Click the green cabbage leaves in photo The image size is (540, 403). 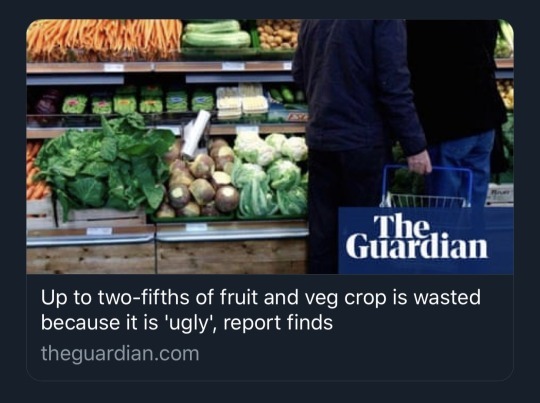coord(105,164)
